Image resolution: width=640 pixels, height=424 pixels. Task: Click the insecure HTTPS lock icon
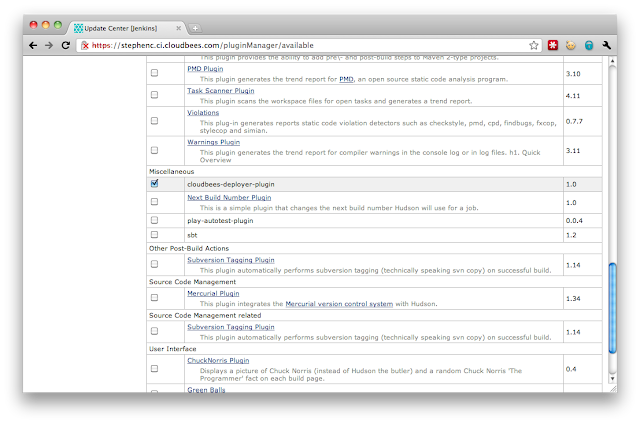(87, 45)
